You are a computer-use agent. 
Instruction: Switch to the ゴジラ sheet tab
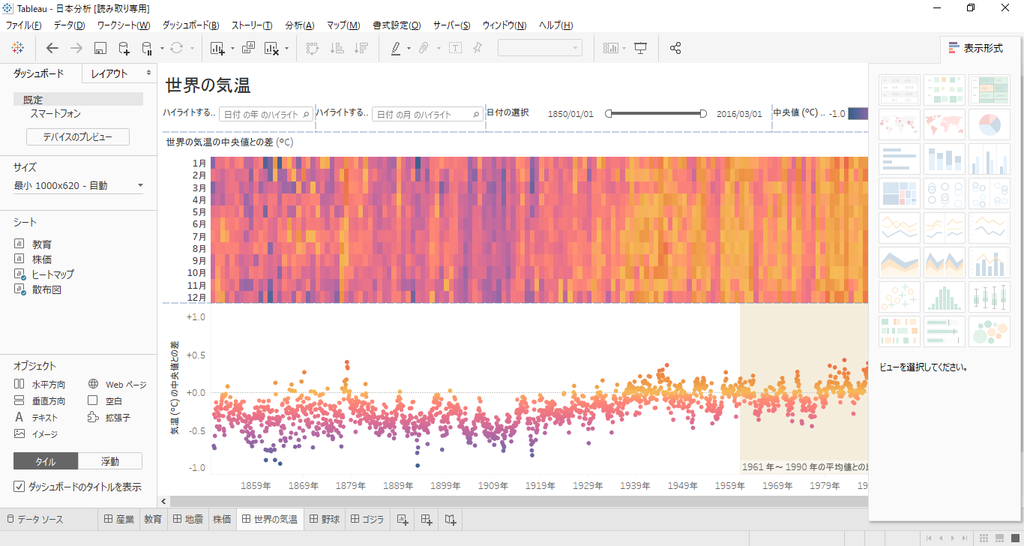[368, 520]
